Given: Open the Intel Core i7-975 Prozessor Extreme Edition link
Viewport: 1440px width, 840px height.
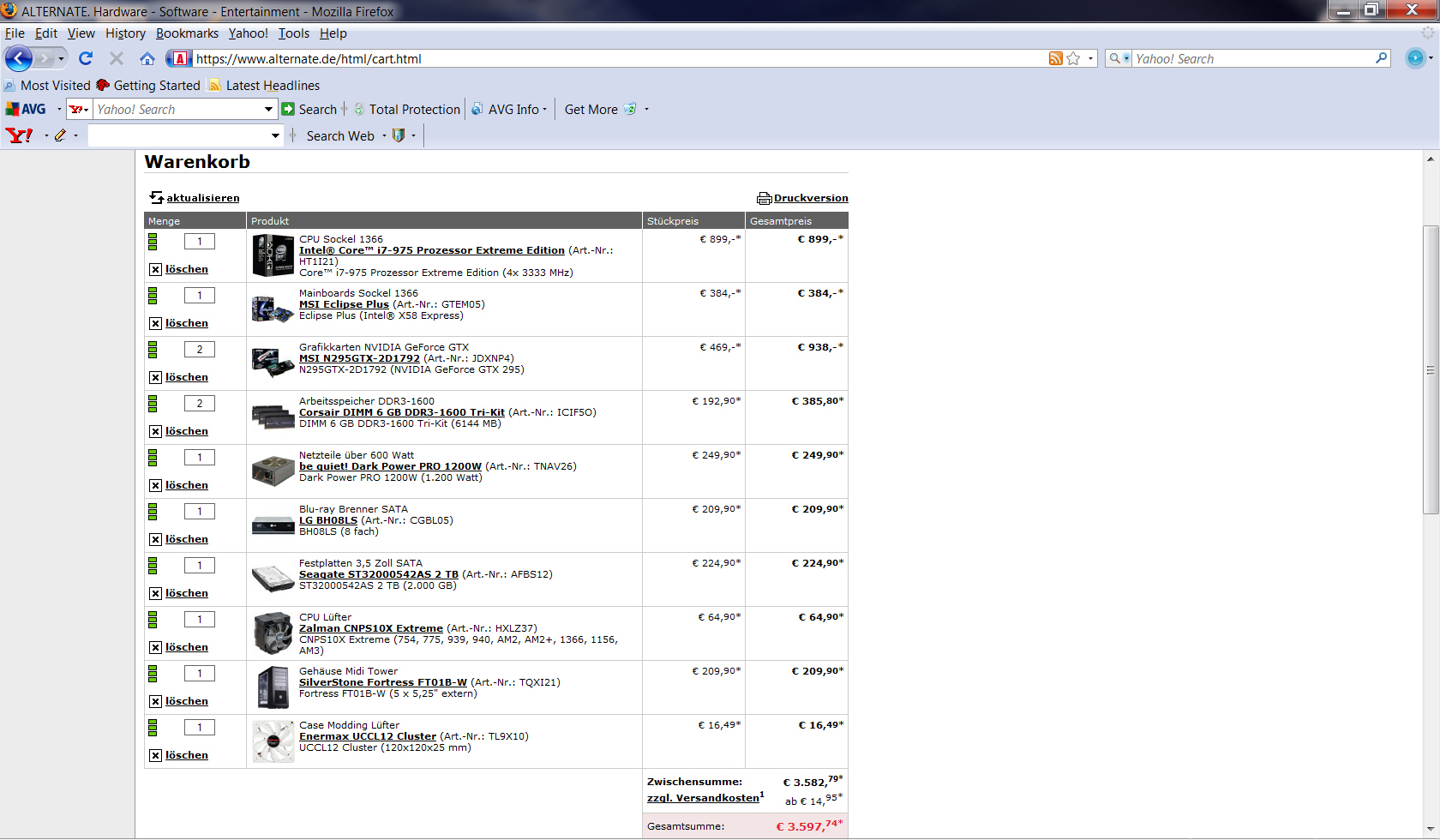Looking at the screenshot, I should pyautogui.click(x=431, y=250).
